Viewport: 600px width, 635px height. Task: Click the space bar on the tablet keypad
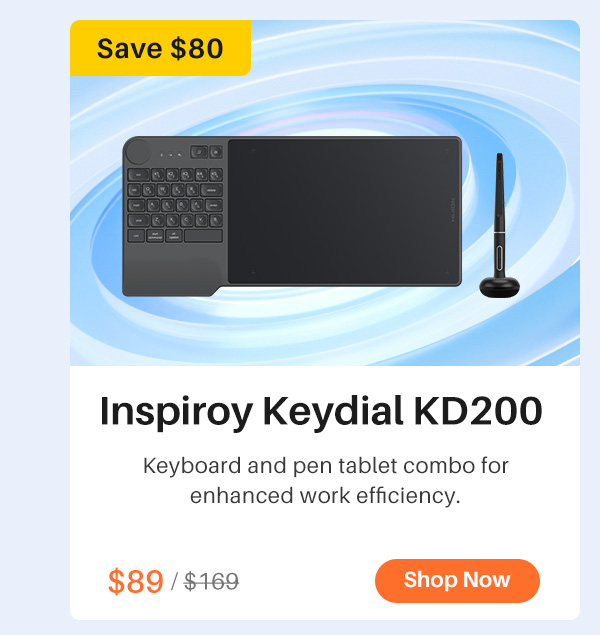pos(203,236)
